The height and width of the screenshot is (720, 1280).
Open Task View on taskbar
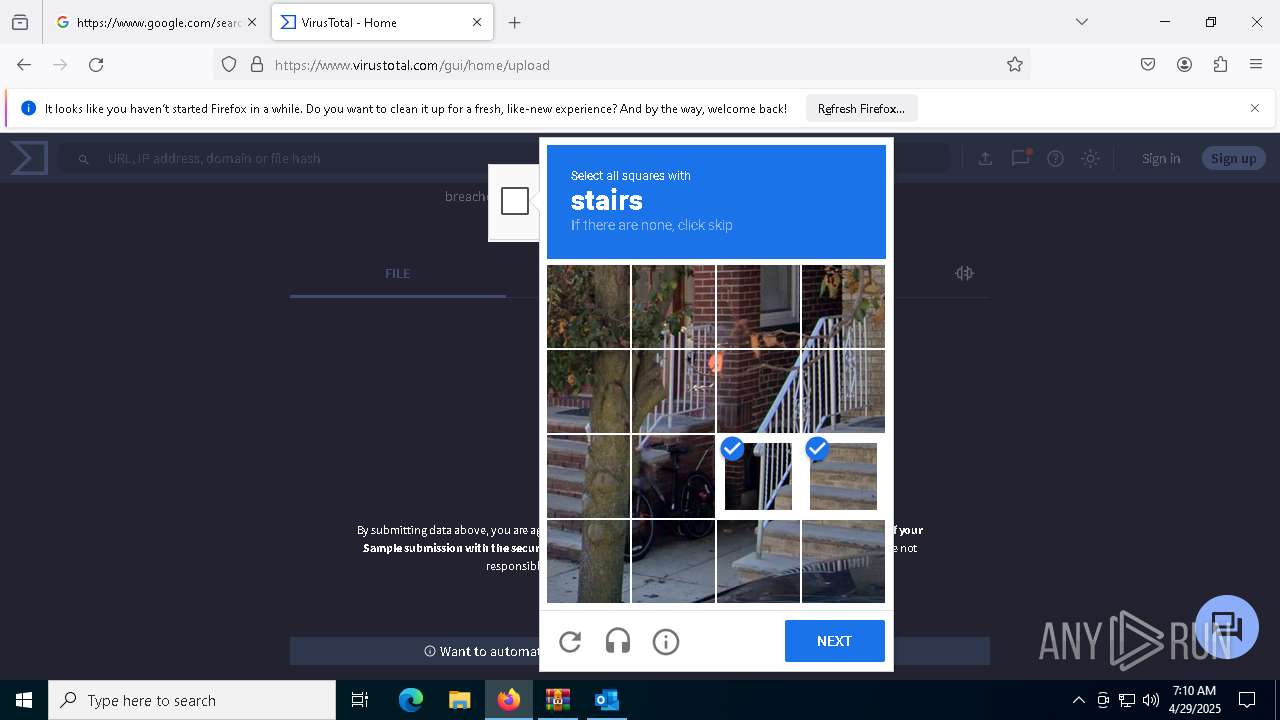click(360, 700)
